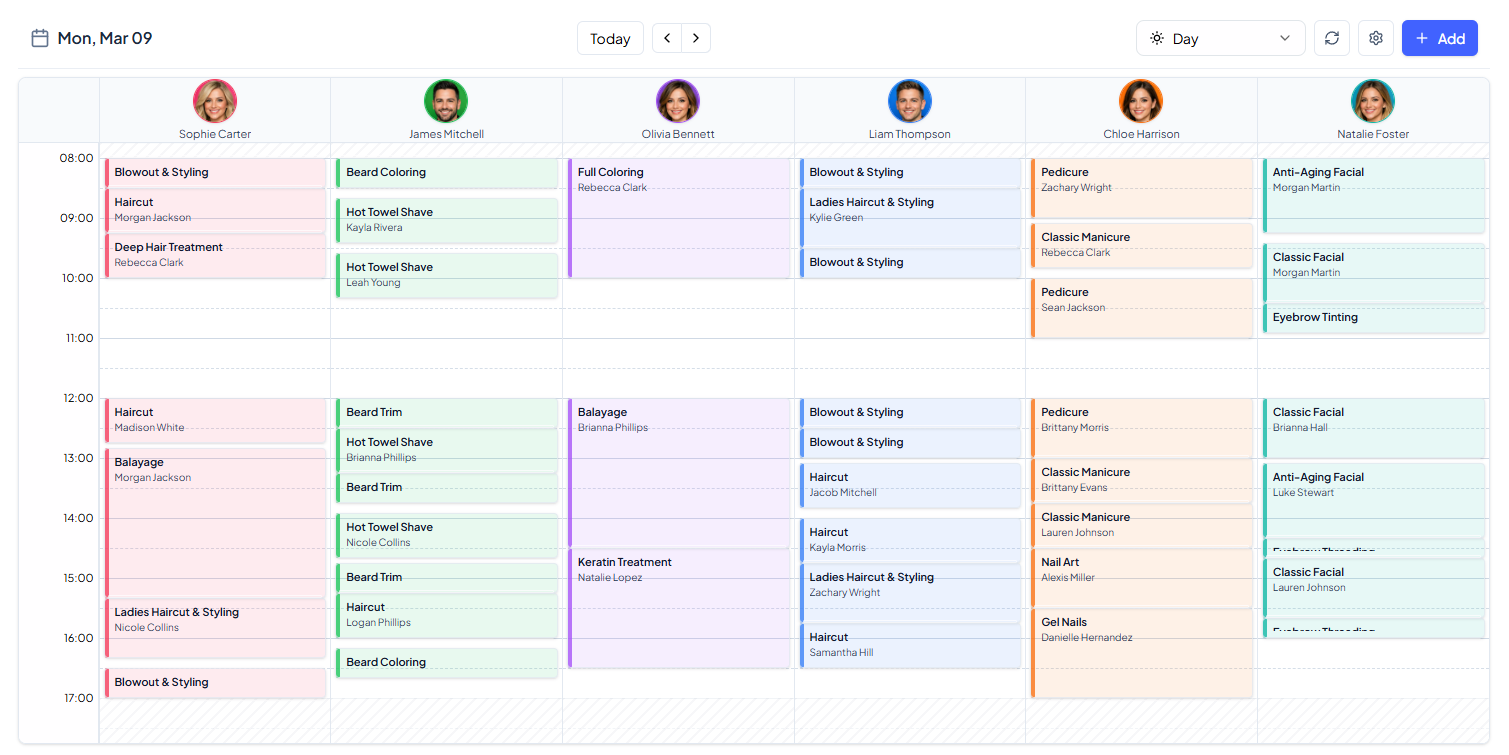Click Sophie Carter's avatar
This screenshot has width=1509, height=755.
pyautogui.click(x=215, y=101)
